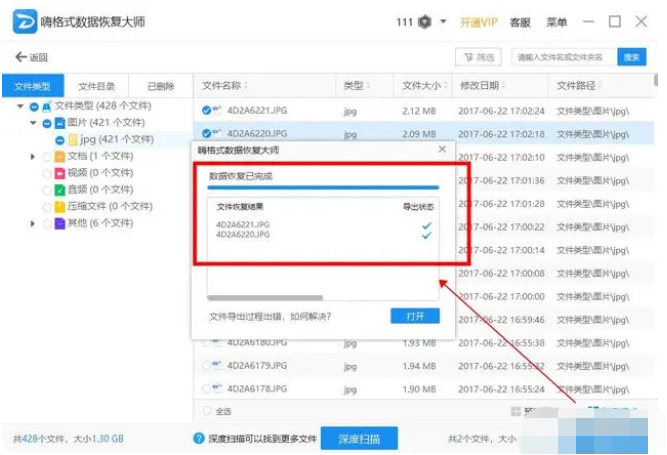Start 深度扫描 deep scan

(359, 438)
